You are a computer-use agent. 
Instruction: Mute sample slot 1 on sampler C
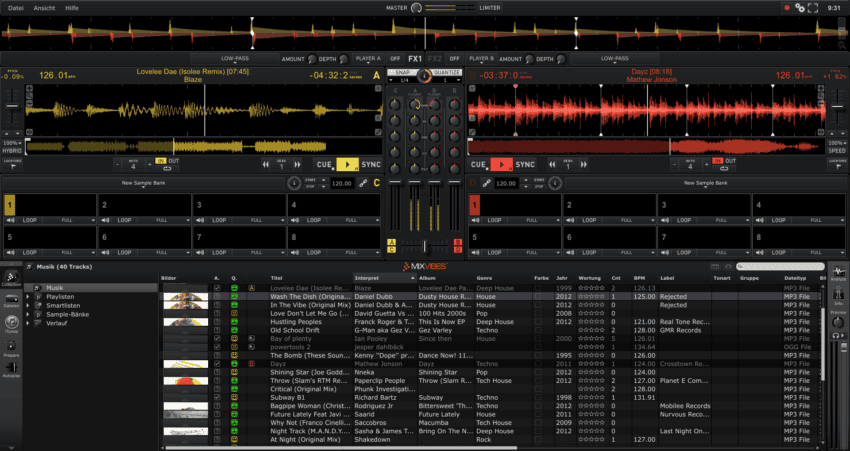coord(10,221)
